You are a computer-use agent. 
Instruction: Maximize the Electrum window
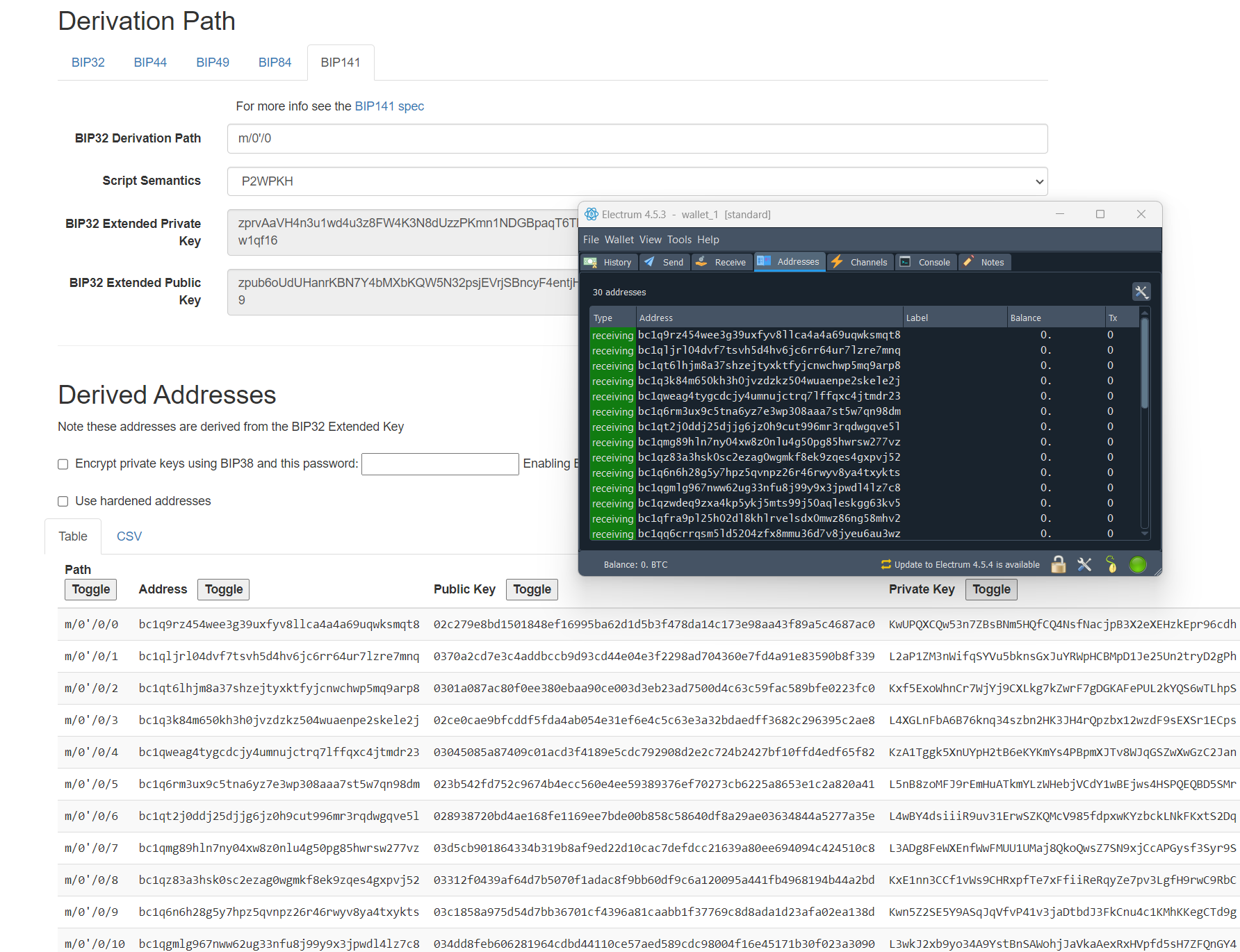pos(1100,214)
